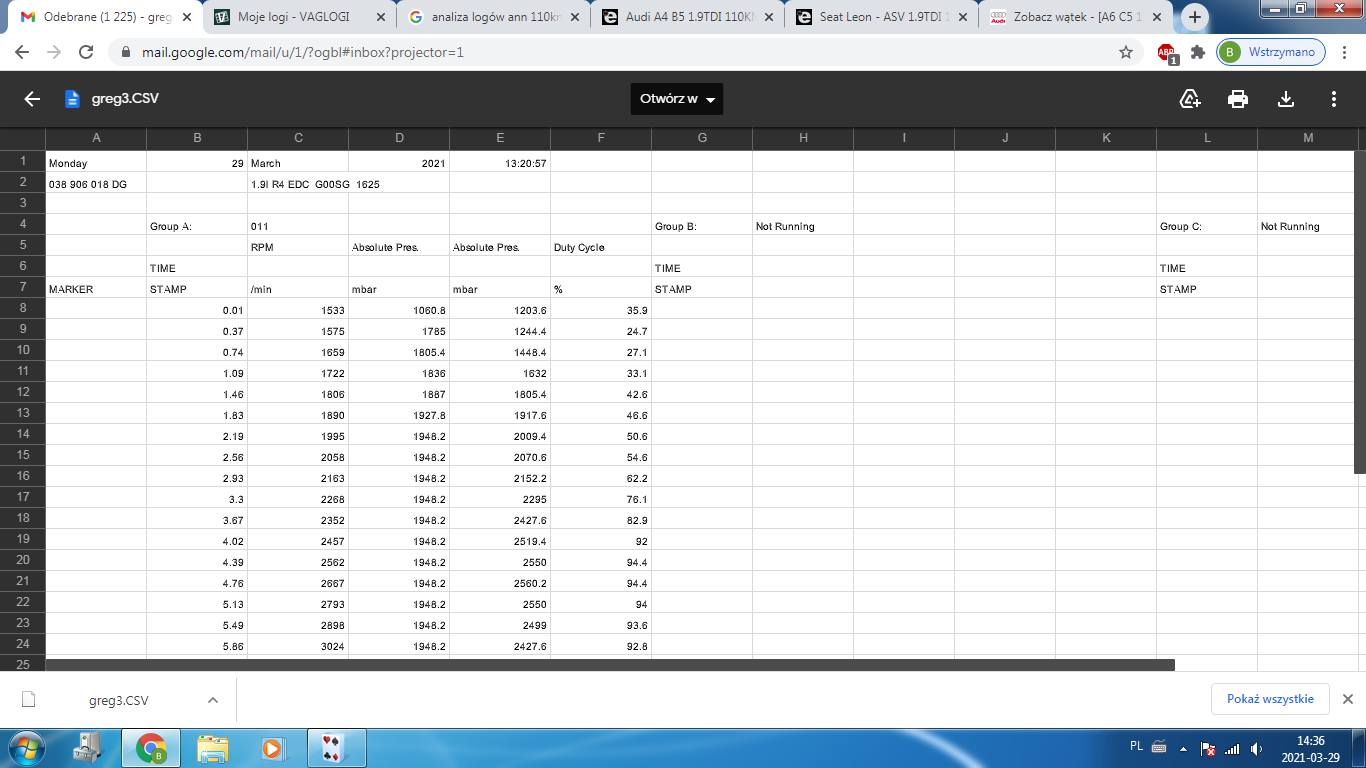Expand options for the greg3.CSV download
The width and height of the screenshot is (1366, 768).
tap(212, 700)
